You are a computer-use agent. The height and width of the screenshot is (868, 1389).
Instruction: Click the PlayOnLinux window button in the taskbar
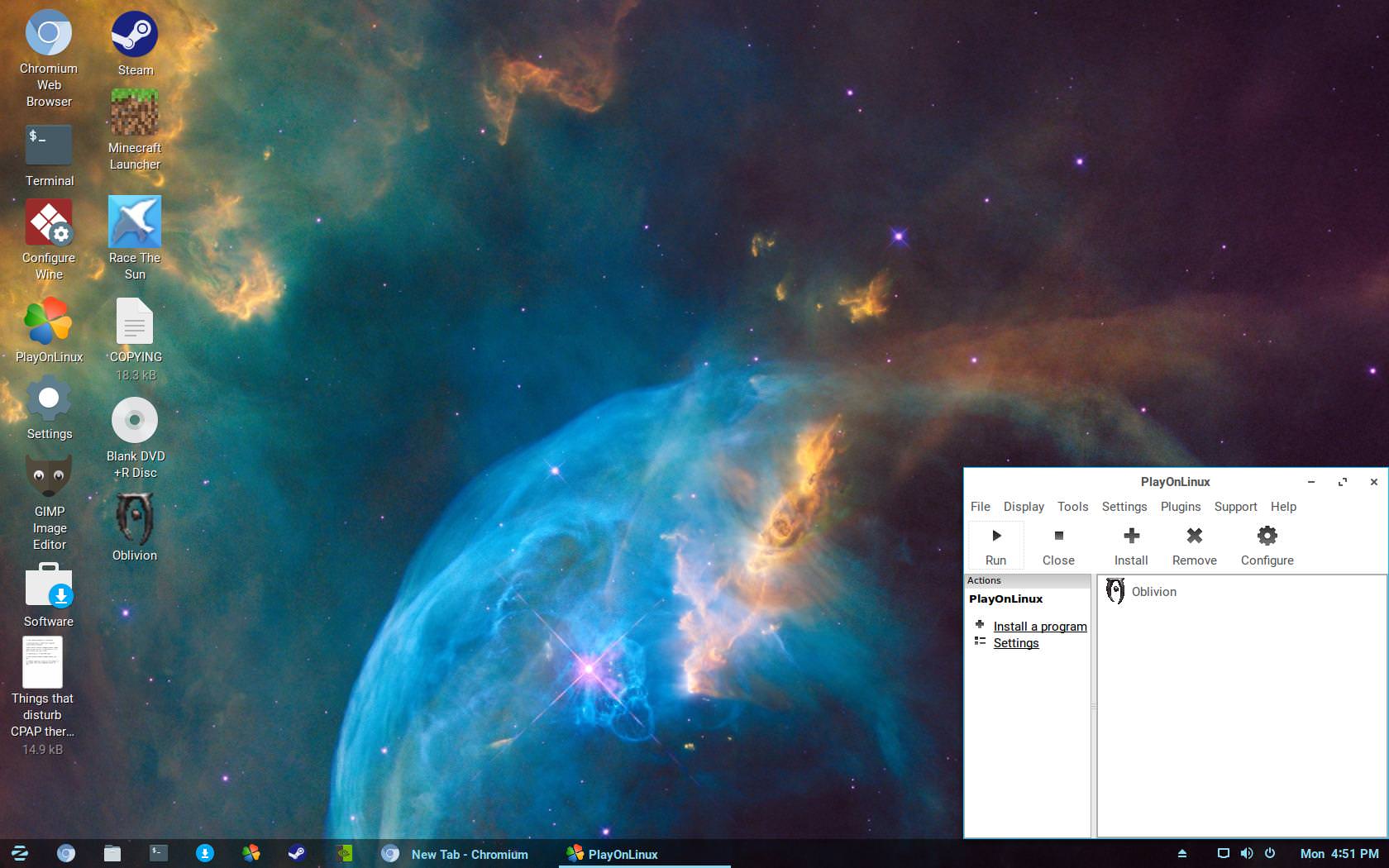point(645,854)
